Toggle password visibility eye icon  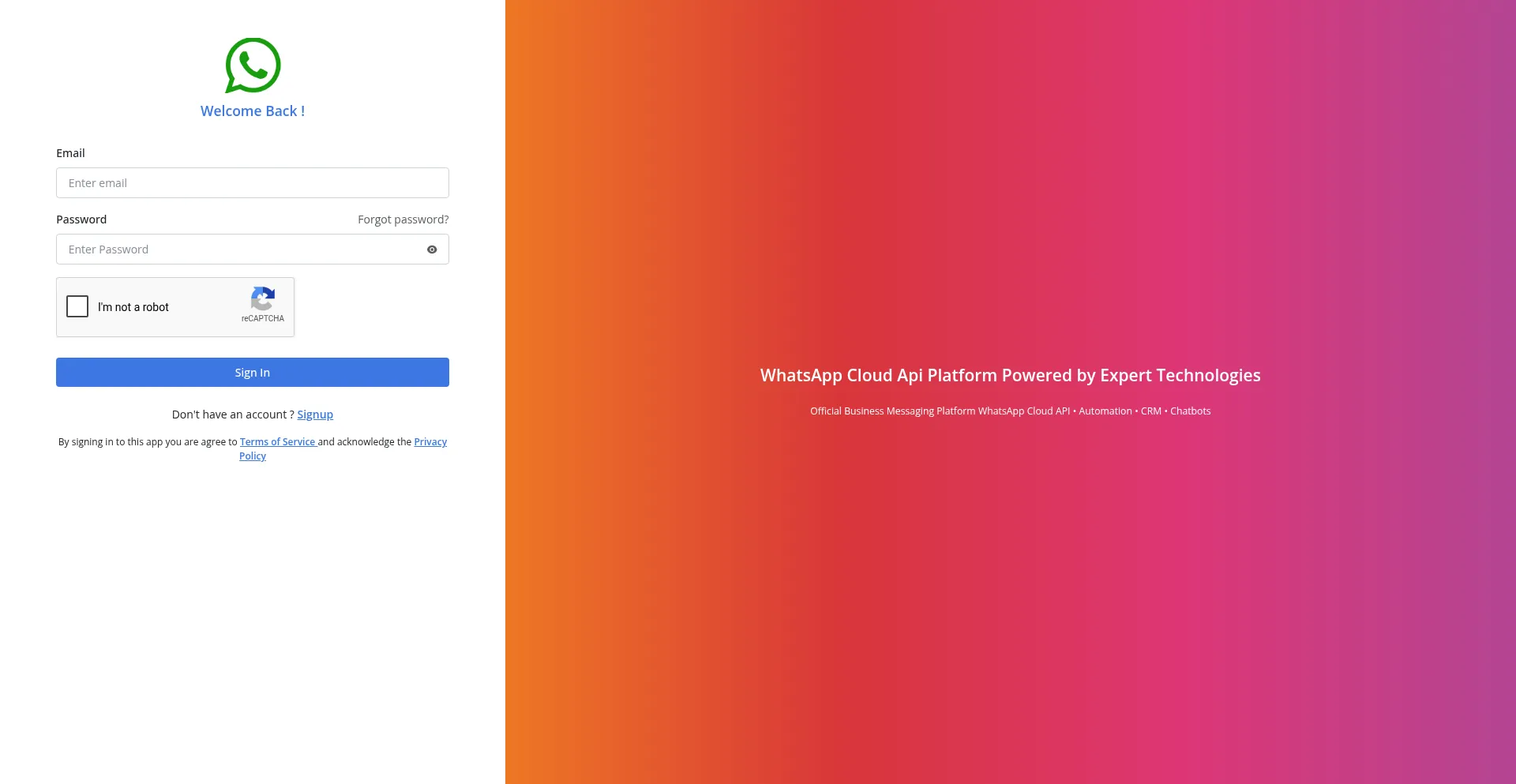click(432, 249)
